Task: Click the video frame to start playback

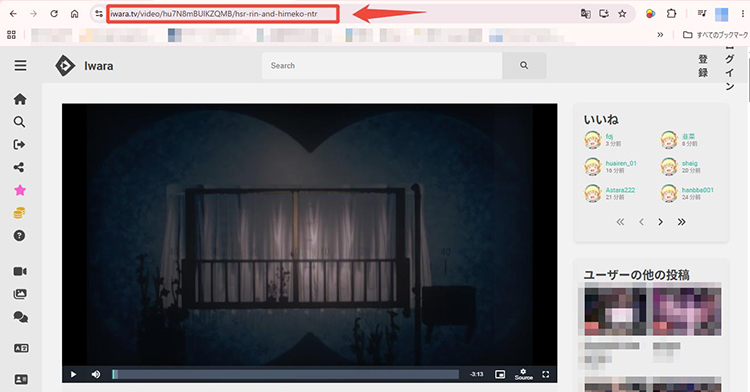Action: 309,235
